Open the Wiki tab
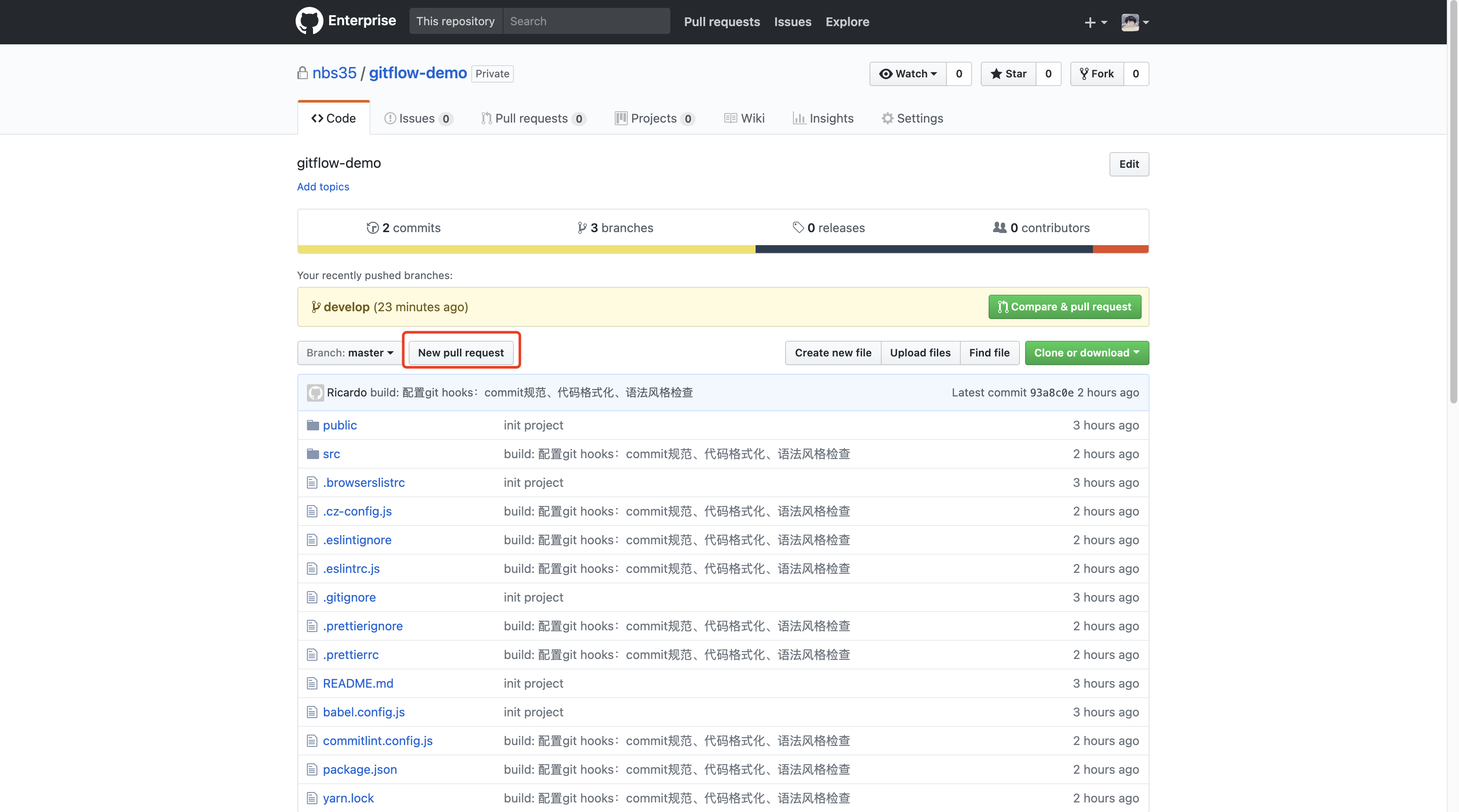1459x812 pixels. 744,118
